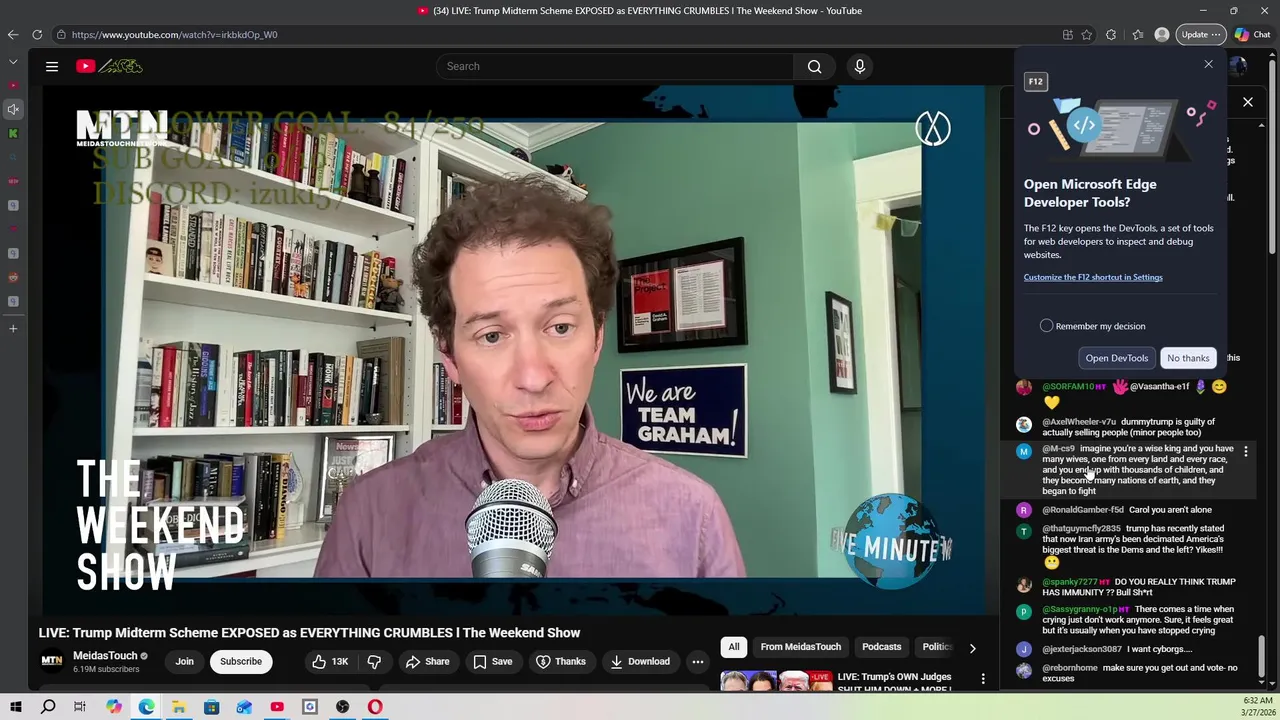Open Copilot Chat in Edge
Image resolution: width=1280 pixels, height=720 pixels.
point(1252,35)
